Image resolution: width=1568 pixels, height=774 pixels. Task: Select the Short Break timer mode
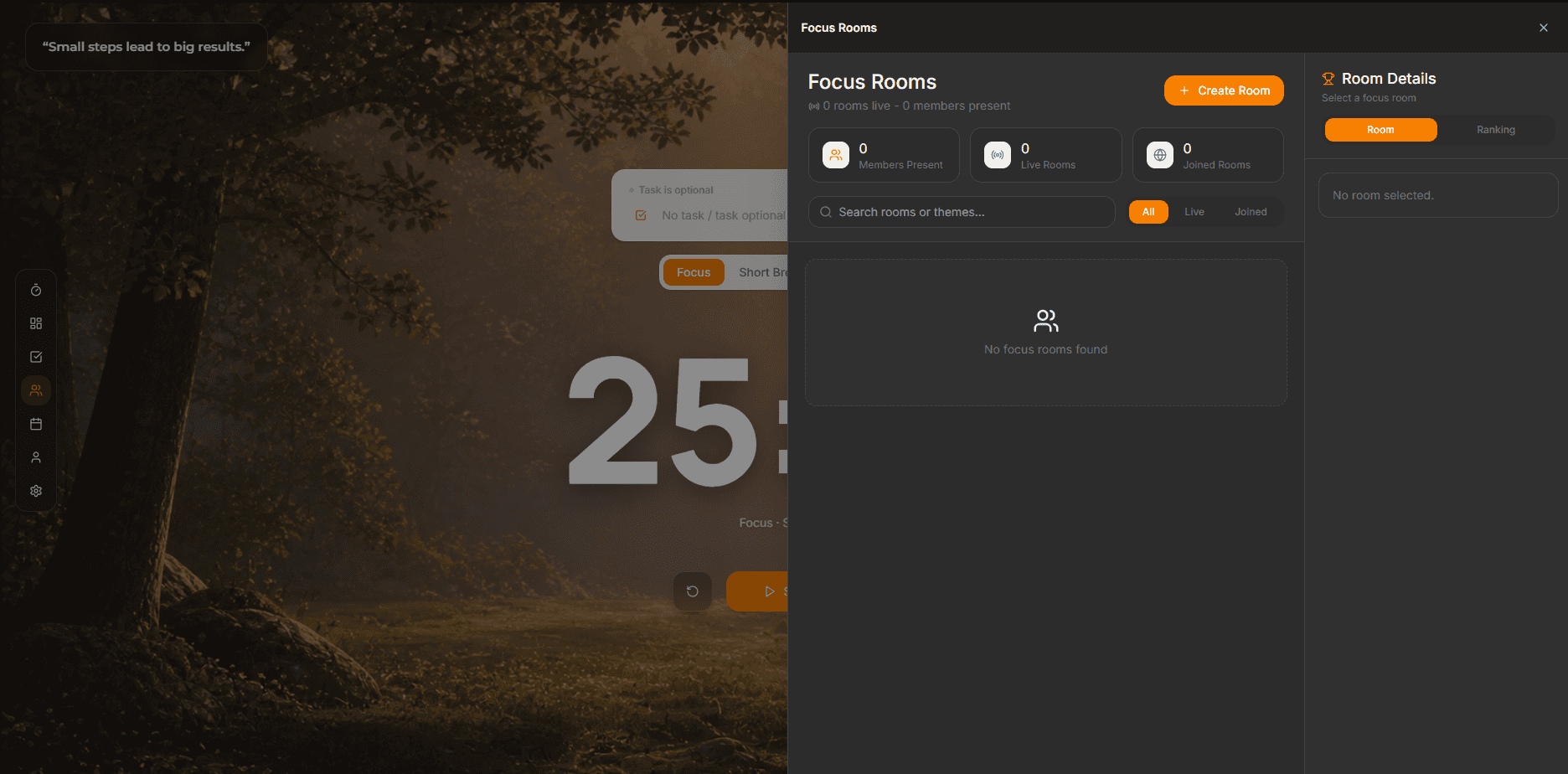(x=761, y=272)
